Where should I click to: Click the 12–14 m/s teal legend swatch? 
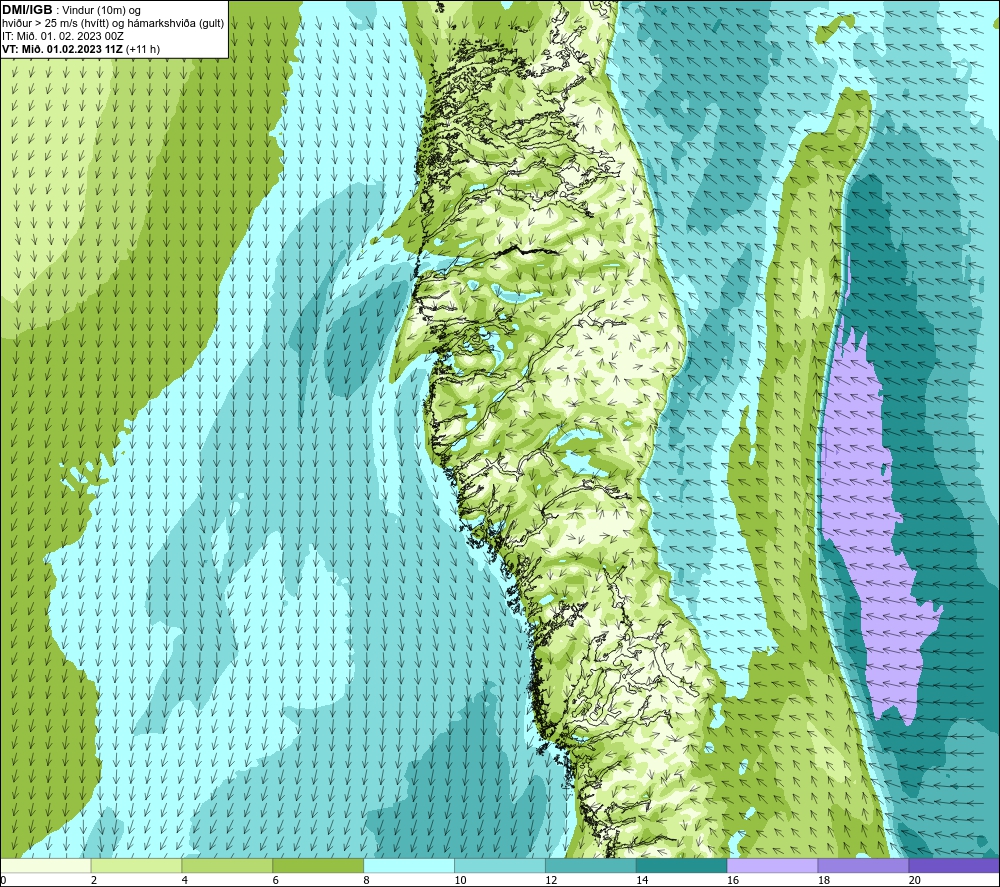591,865
